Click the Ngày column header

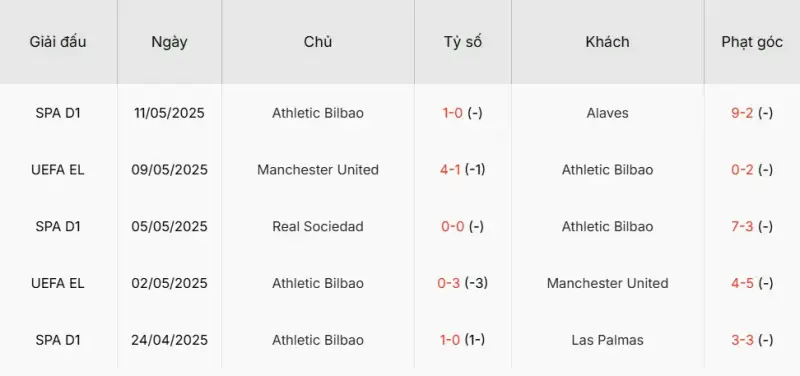(169, 42)
